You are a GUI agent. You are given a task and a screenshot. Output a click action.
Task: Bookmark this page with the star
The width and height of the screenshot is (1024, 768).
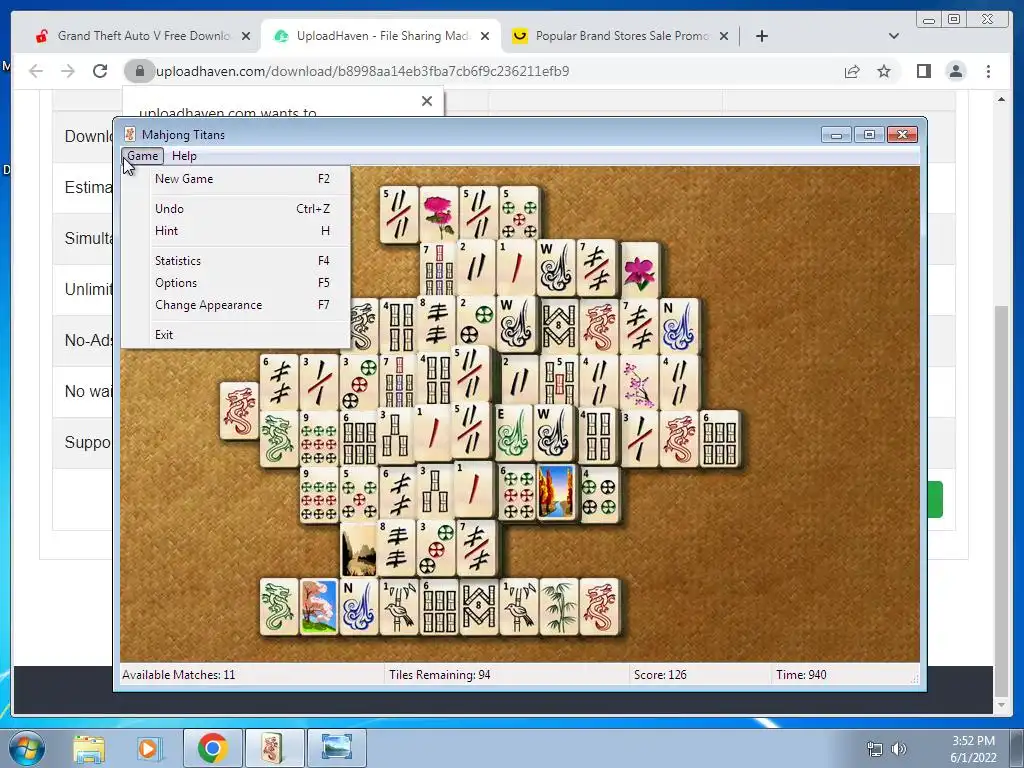[884, 71]
